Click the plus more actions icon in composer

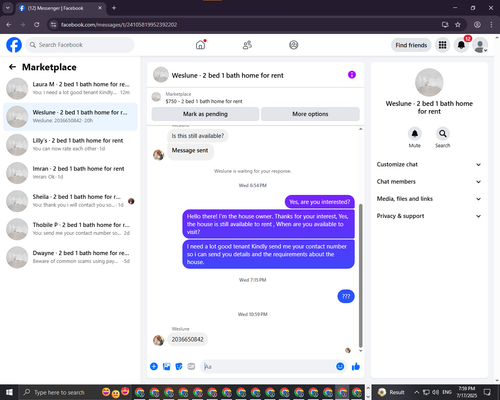154,367
